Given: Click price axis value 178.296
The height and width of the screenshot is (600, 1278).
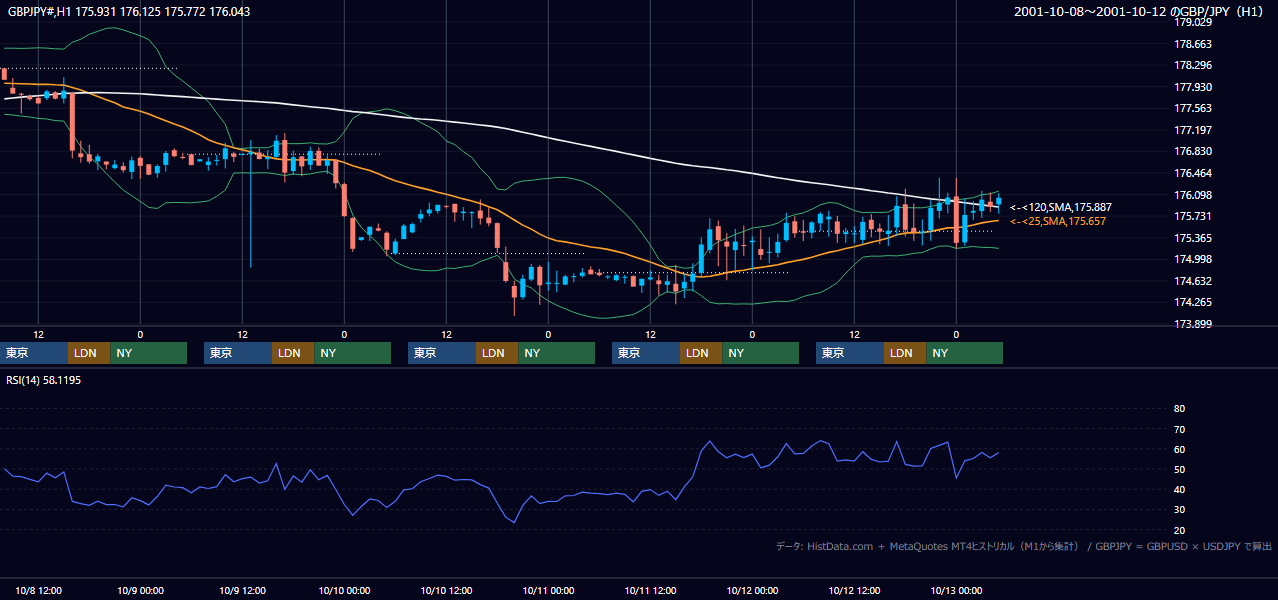Looking at the screenshot, I should tap(1192, 65).
